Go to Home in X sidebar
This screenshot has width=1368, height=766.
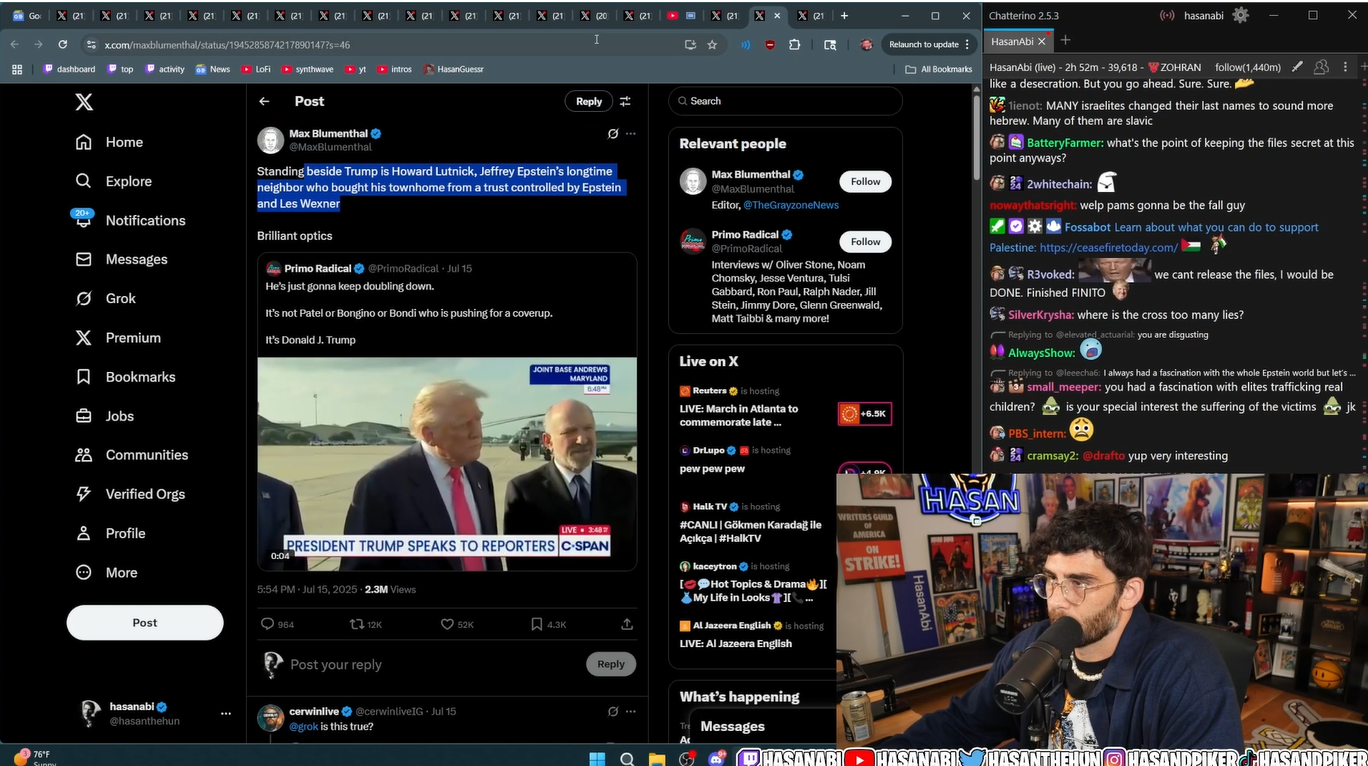pyautogui.click(x=110, y=142)
